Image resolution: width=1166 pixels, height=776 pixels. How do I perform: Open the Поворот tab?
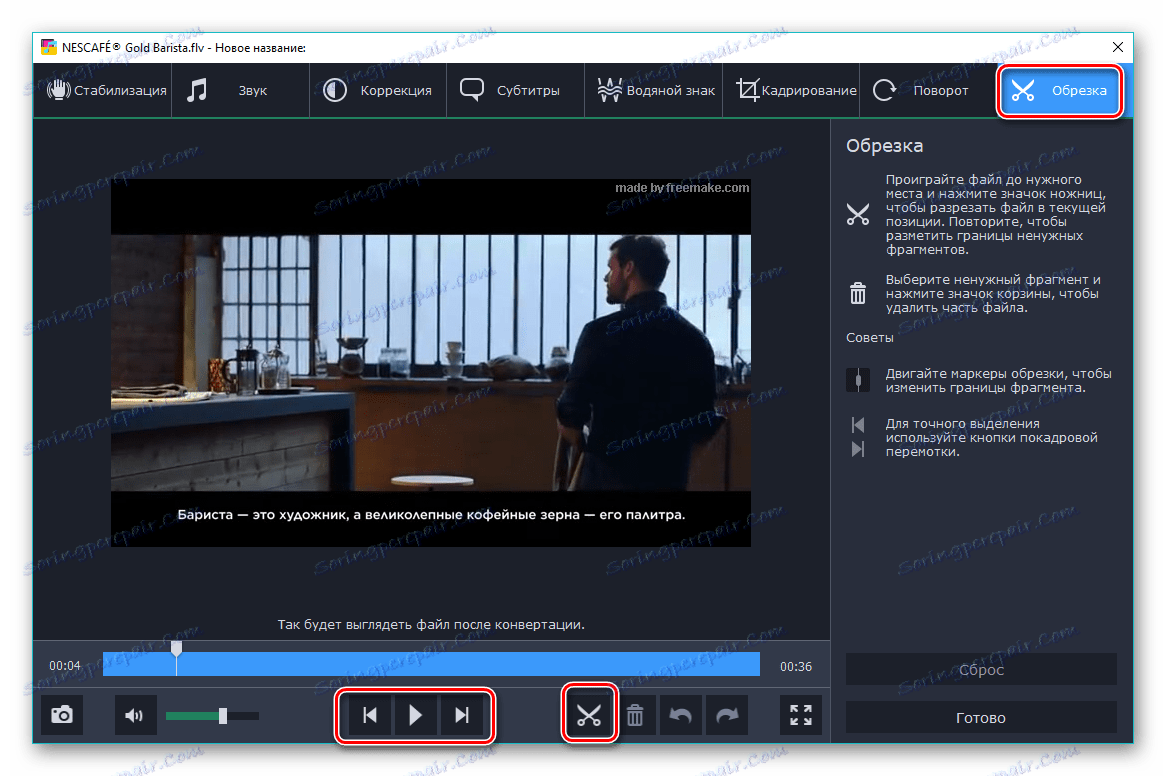pos(928,91)
